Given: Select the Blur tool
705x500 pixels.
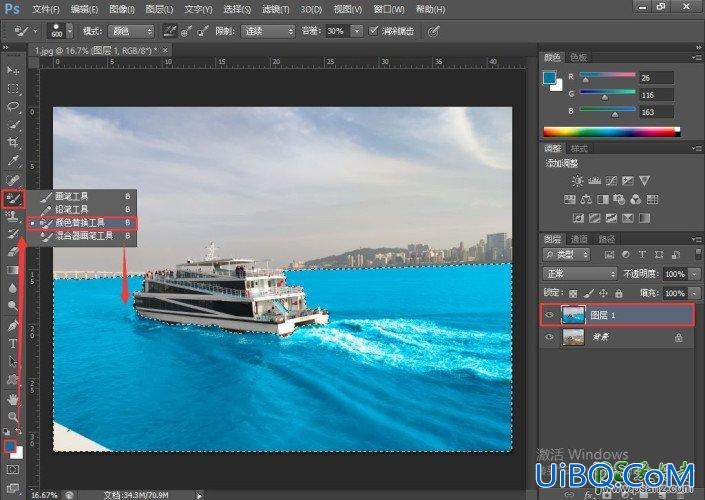Looking at the screenshot, I should pyautogui.click(x=13, y=288).
